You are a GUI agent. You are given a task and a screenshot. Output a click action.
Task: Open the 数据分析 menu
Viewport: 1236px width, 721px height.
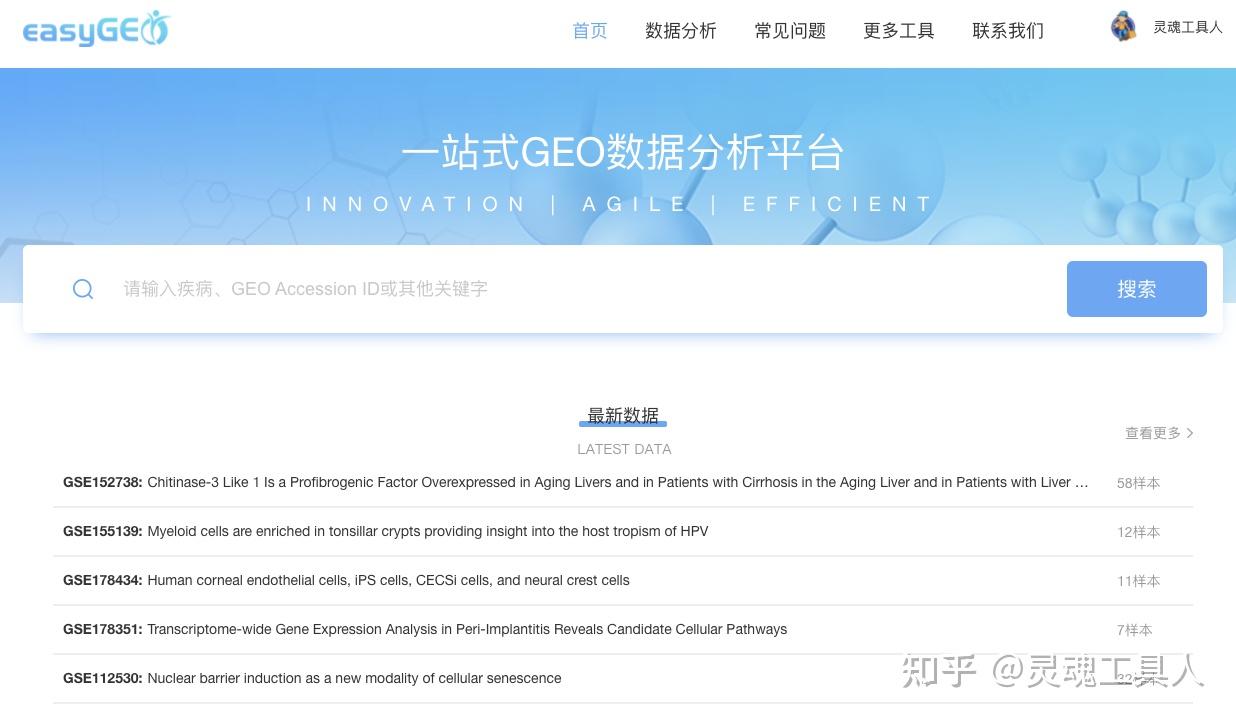(681, 31)
